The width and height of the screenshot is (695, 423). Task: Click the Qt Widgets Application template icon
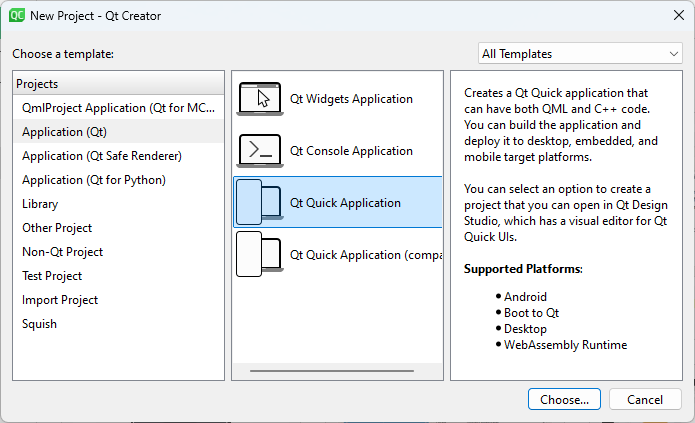260,99
